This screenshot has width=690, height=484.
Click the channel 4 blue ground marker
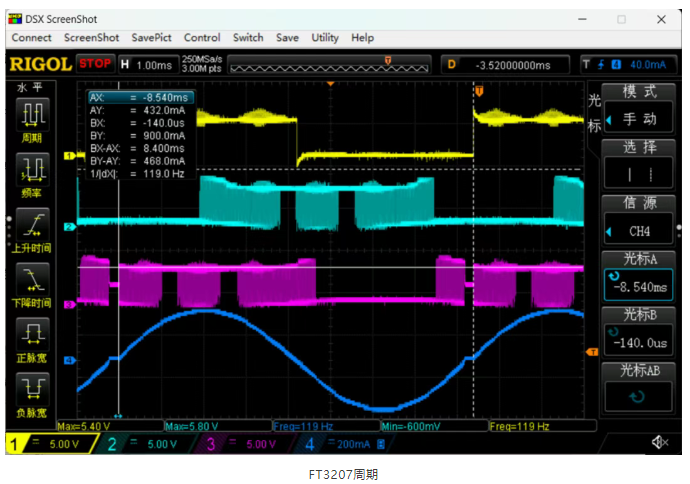pyautogui.click(x=69, y=360)
